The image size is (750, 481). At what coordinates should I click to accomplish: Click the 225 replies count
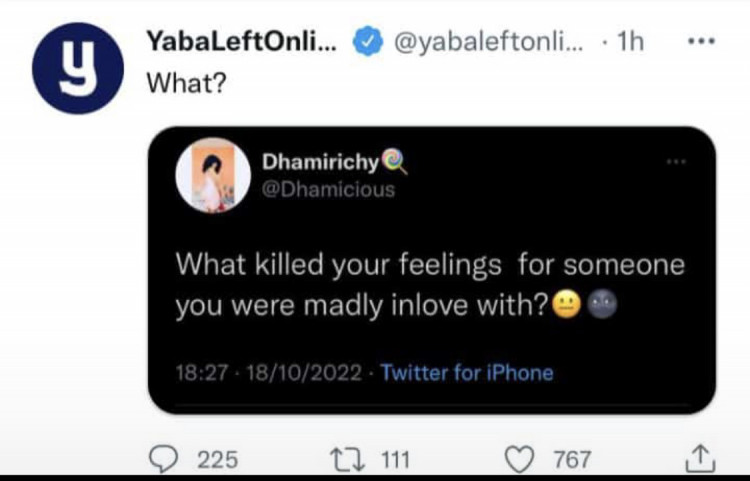click(x=217, y=460)
